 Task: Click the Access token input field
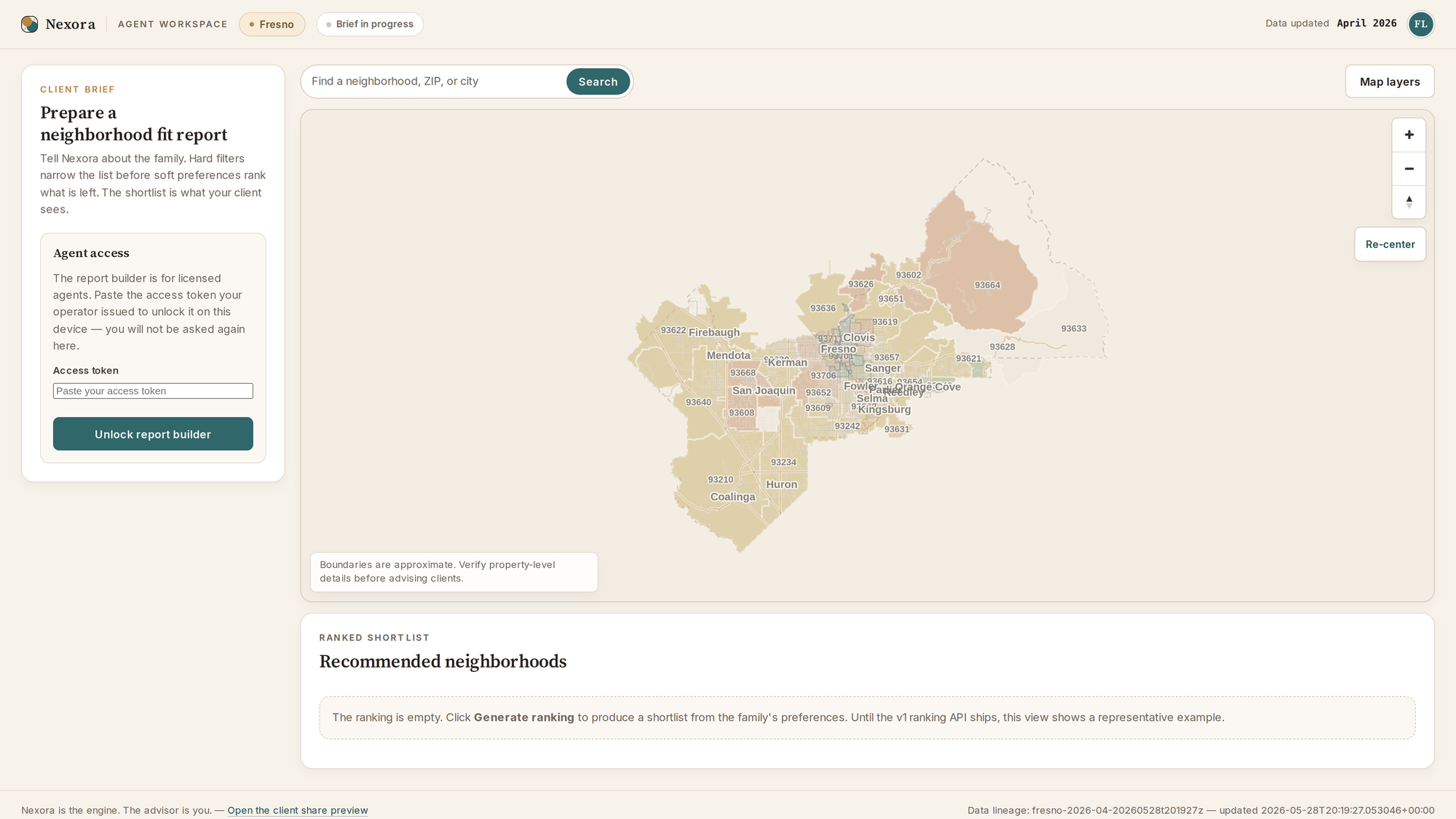153,391
